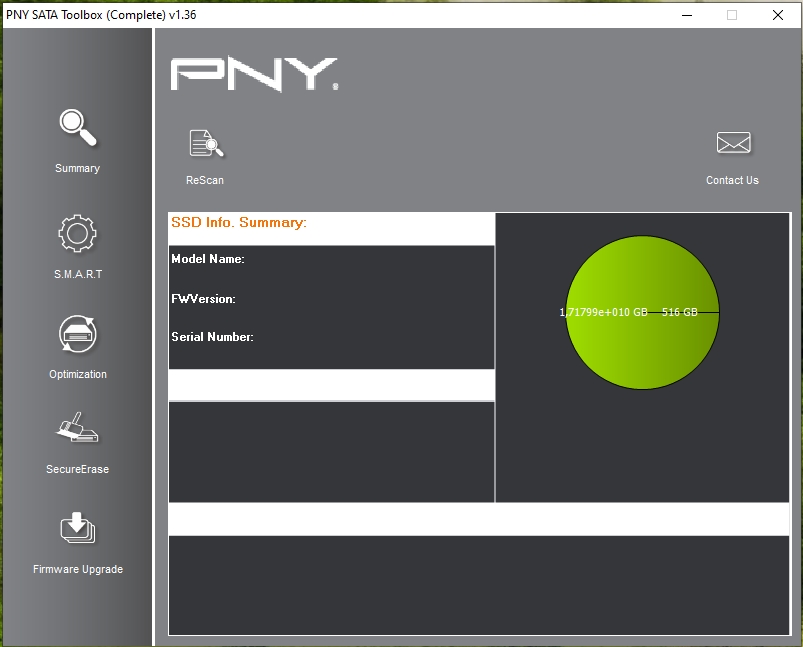Click the ReScan label
Screen dimensions: 803x647
pyautogui.click(x=205, y=180)
